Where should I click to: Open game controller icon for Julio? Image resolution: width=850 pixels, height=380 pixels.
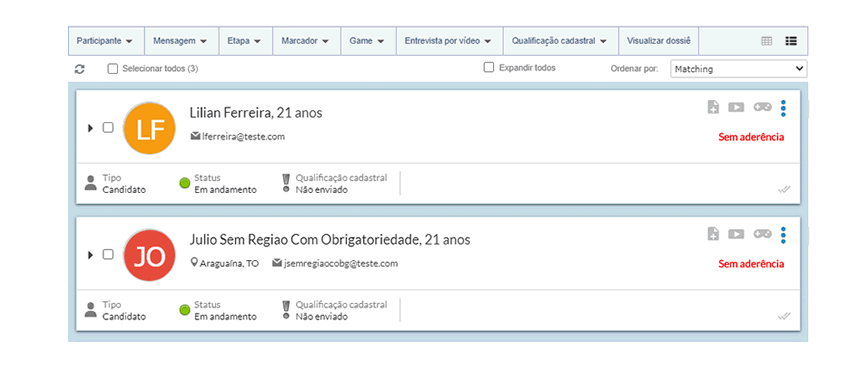763,234
